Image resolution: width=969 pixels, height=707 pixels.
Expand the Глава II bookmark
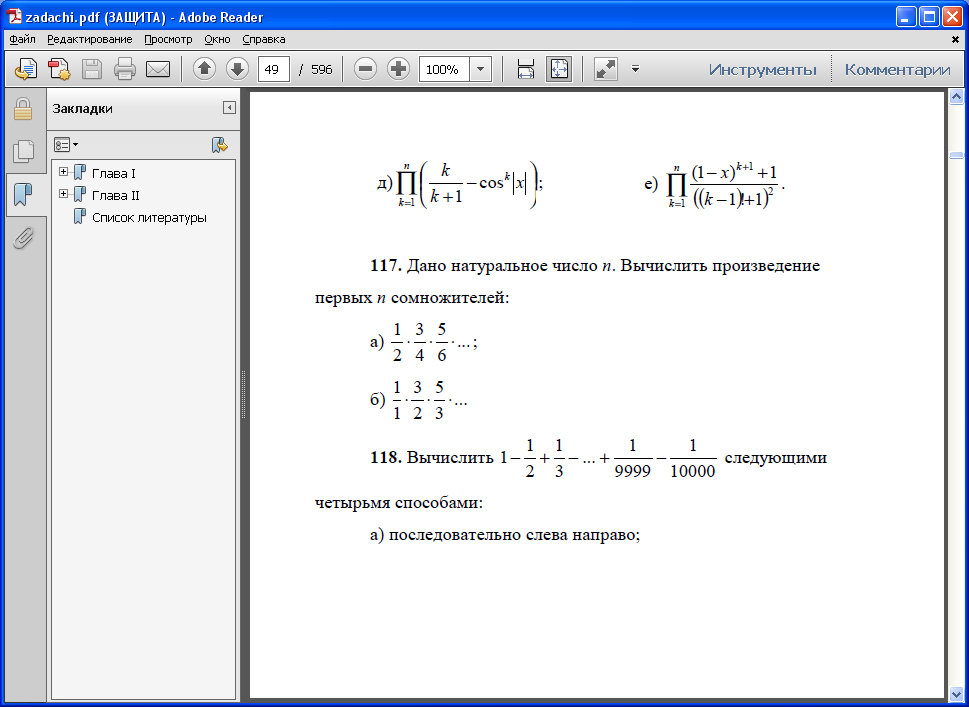[63, 193]
